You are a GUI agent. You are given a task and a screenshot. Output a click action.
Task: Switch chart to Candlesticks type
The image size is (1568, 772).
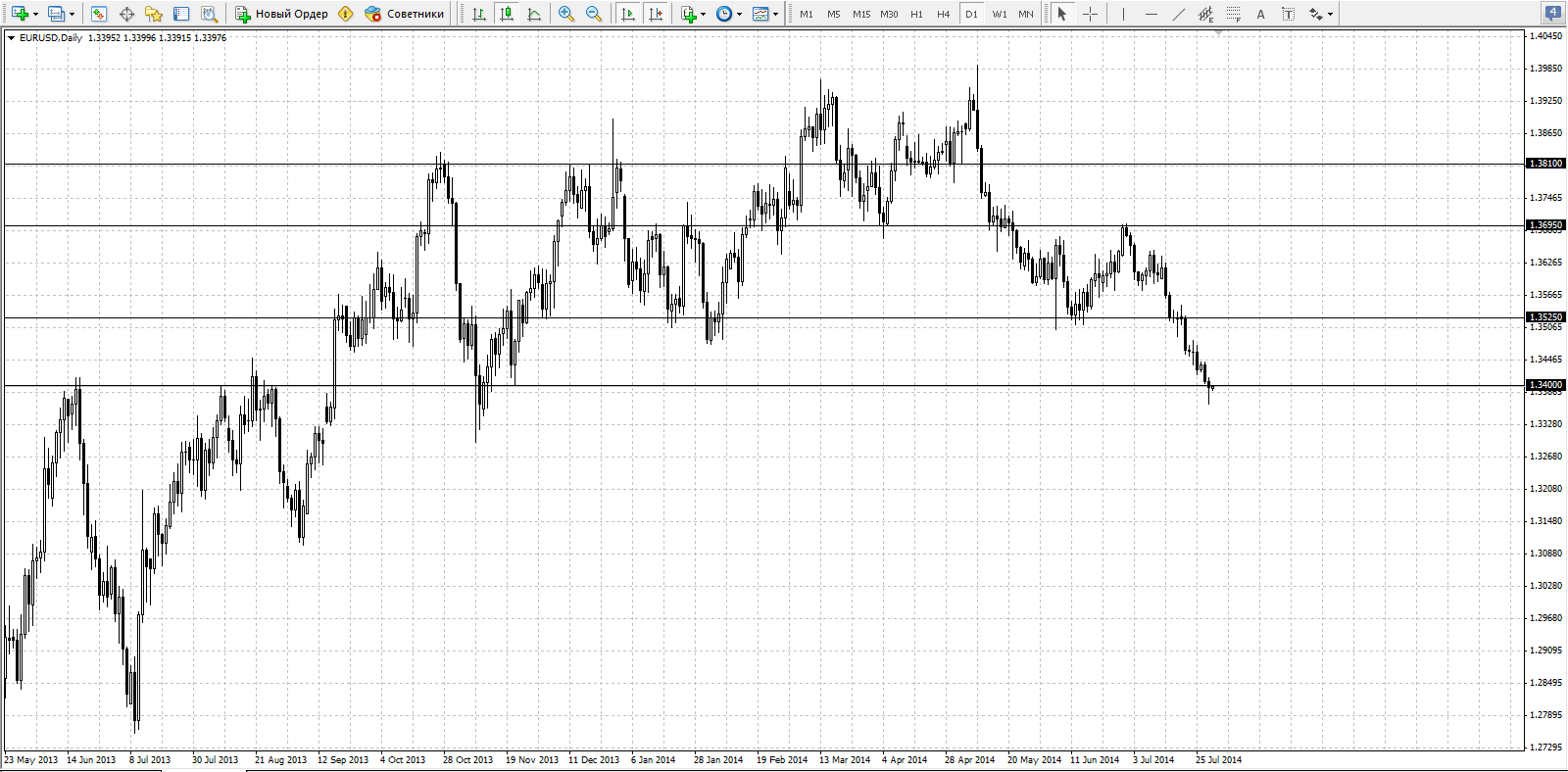click(507, 14)
